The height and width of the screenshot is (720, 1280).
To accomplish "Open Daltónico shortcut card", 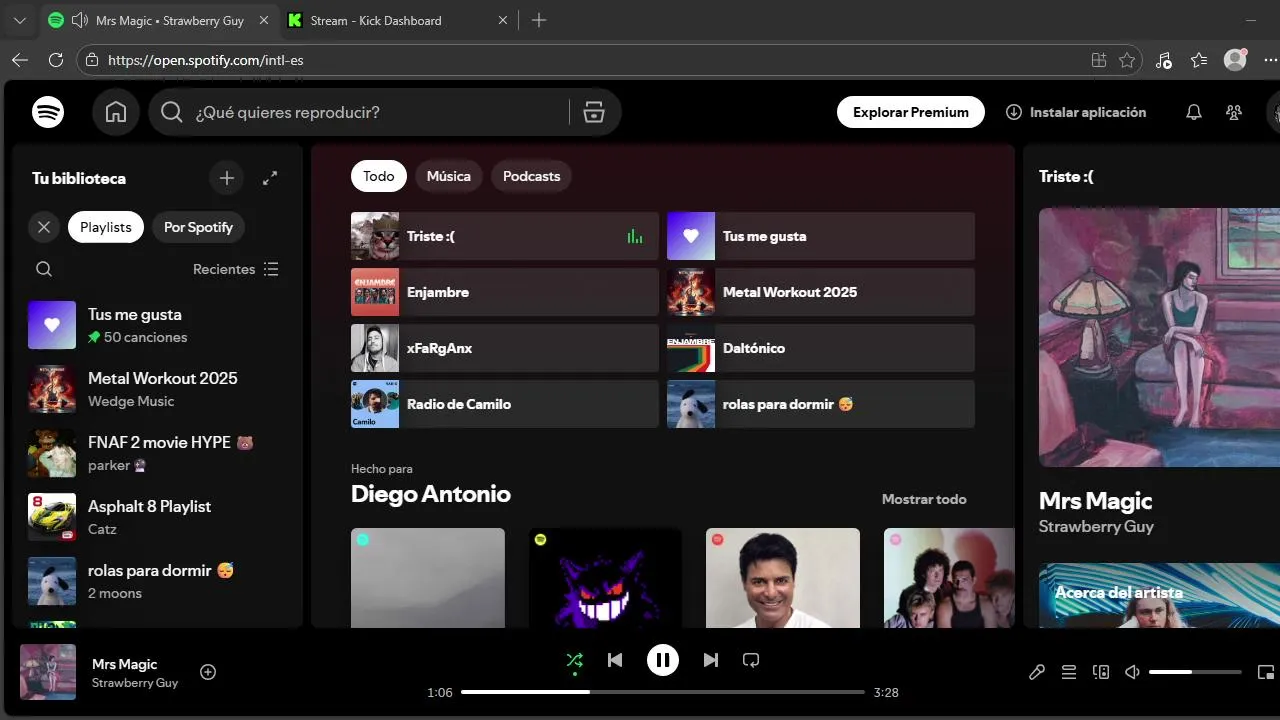I will tap(821, 348).
